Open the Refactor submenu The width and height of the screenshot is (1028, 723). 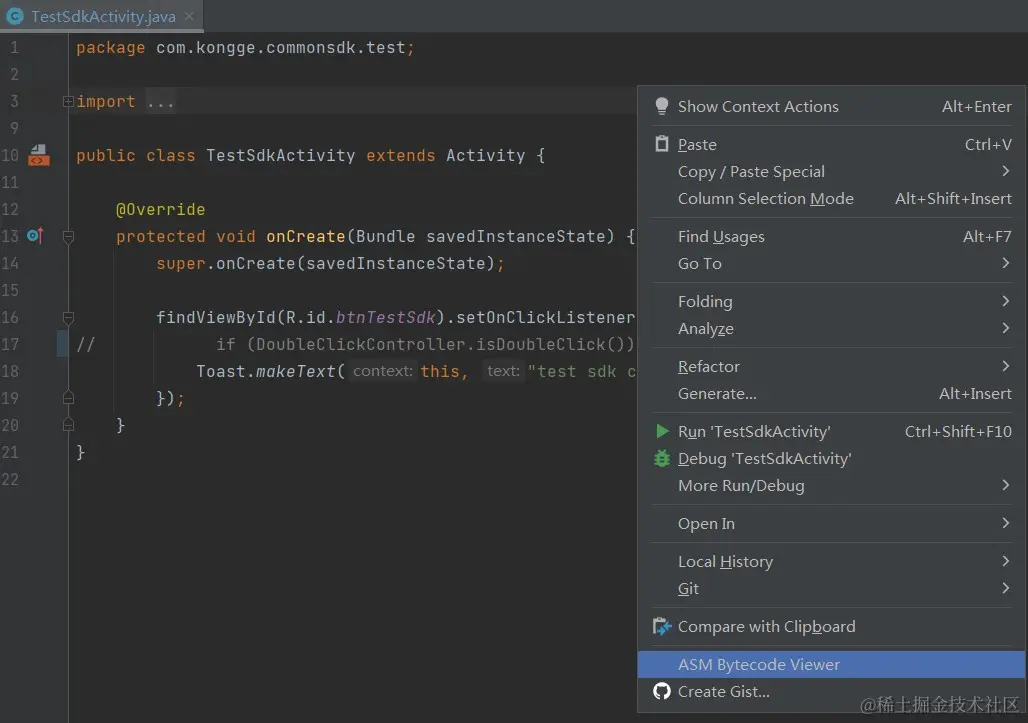[831, 366]
